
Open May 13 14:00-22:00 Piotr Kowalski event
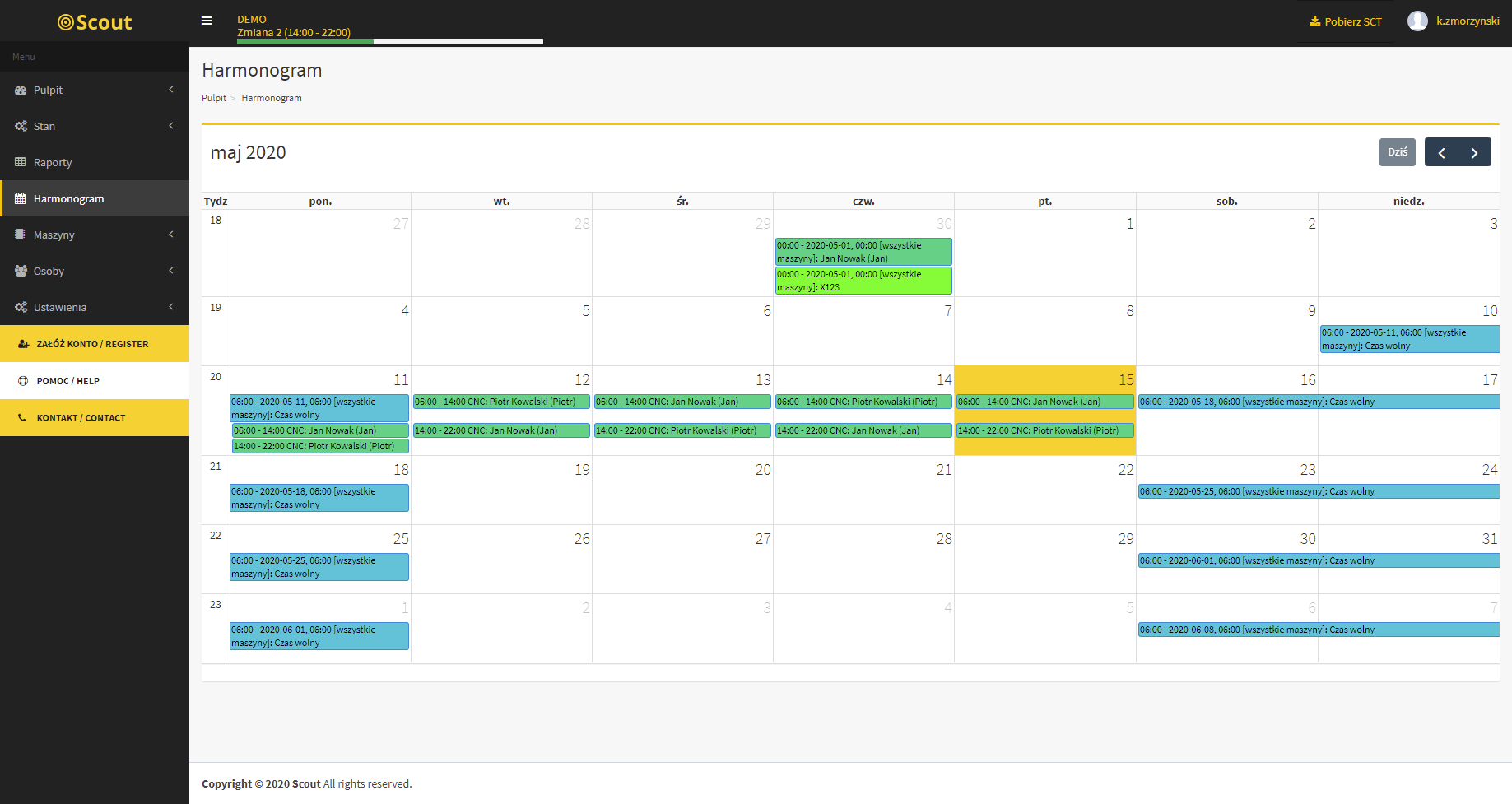coord(682,430)
